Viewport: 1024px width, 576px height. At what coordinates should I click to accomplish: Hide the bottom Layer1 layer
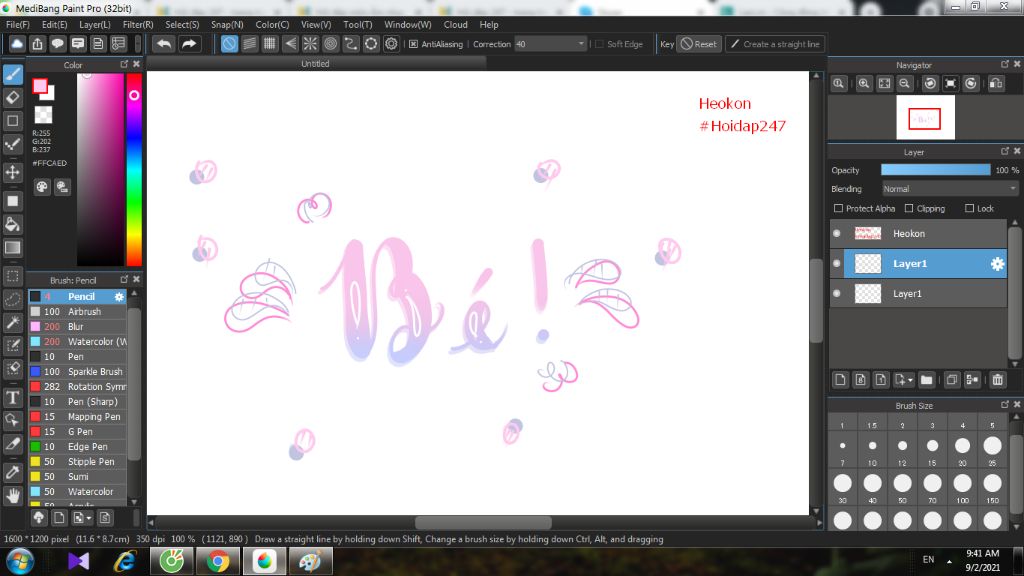pyautogui.click(x=837, y=293)
